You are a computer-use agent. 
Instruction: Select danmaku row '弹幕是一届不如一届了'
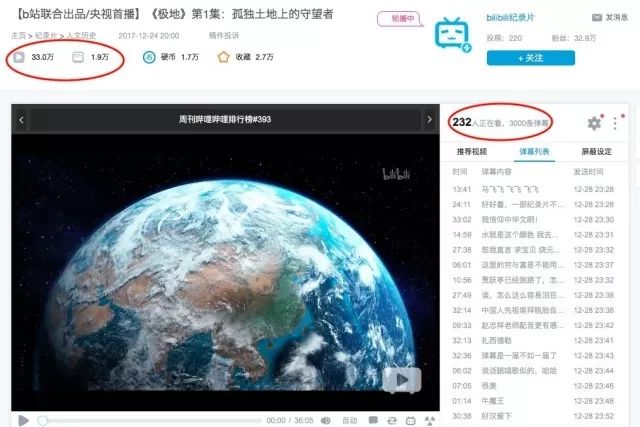(x=533, y=356)
